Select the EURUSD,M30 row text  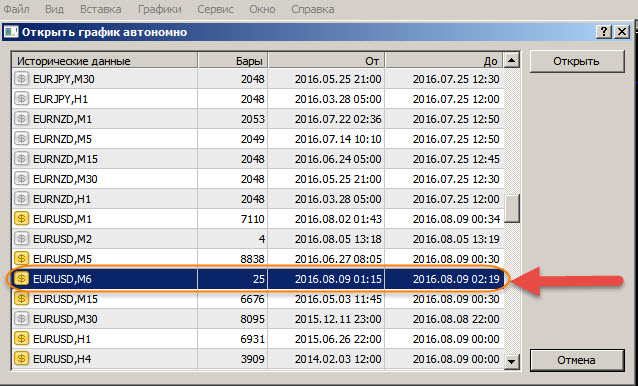pyautogui.click(x=65, y=319)
